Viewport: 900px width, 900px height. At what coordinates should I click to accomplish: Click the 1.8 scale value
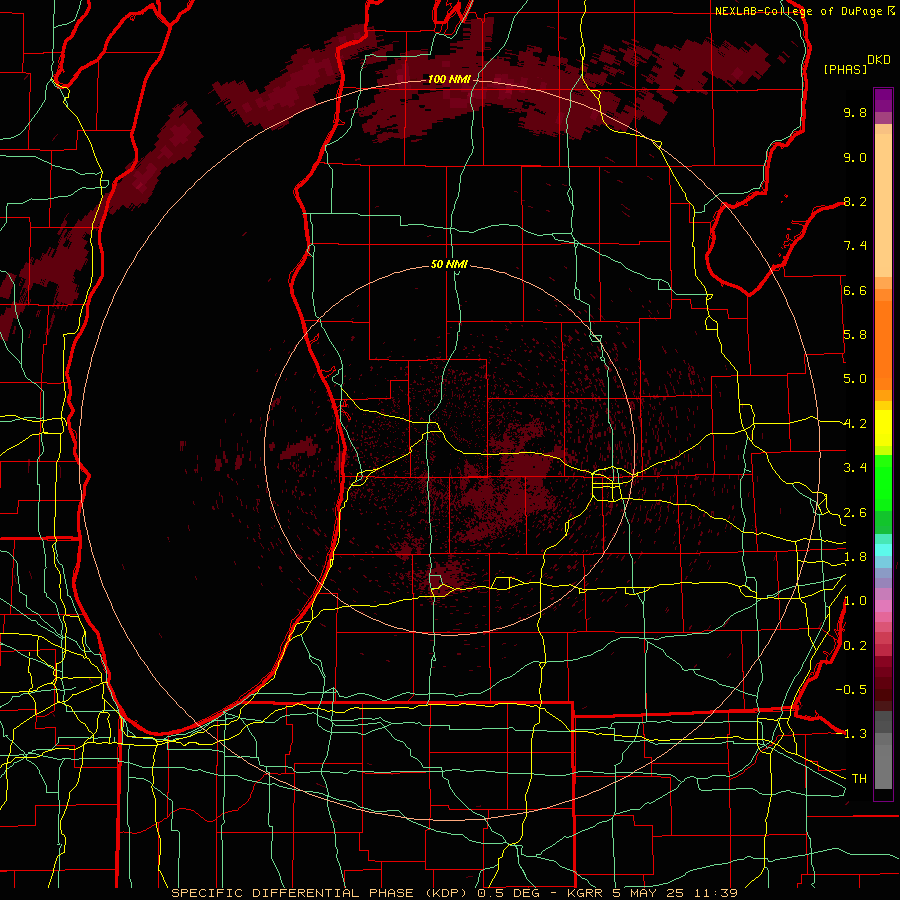[855, 557]
